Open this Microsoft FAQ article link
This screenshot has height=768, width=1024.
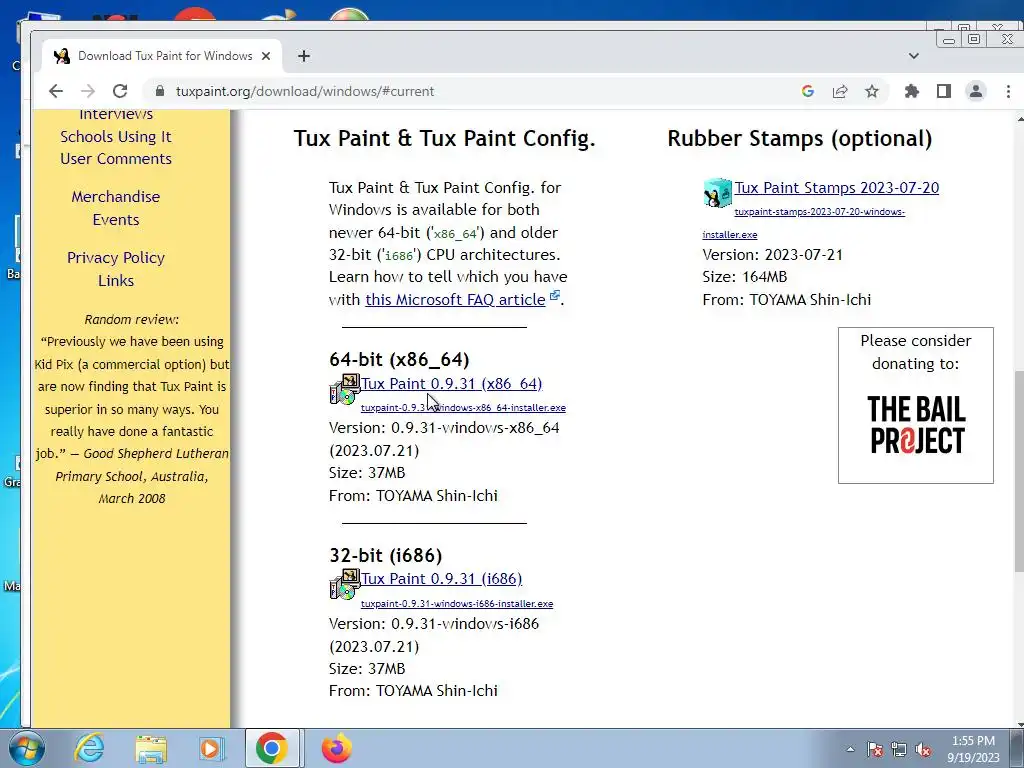[x=455, y=300]
